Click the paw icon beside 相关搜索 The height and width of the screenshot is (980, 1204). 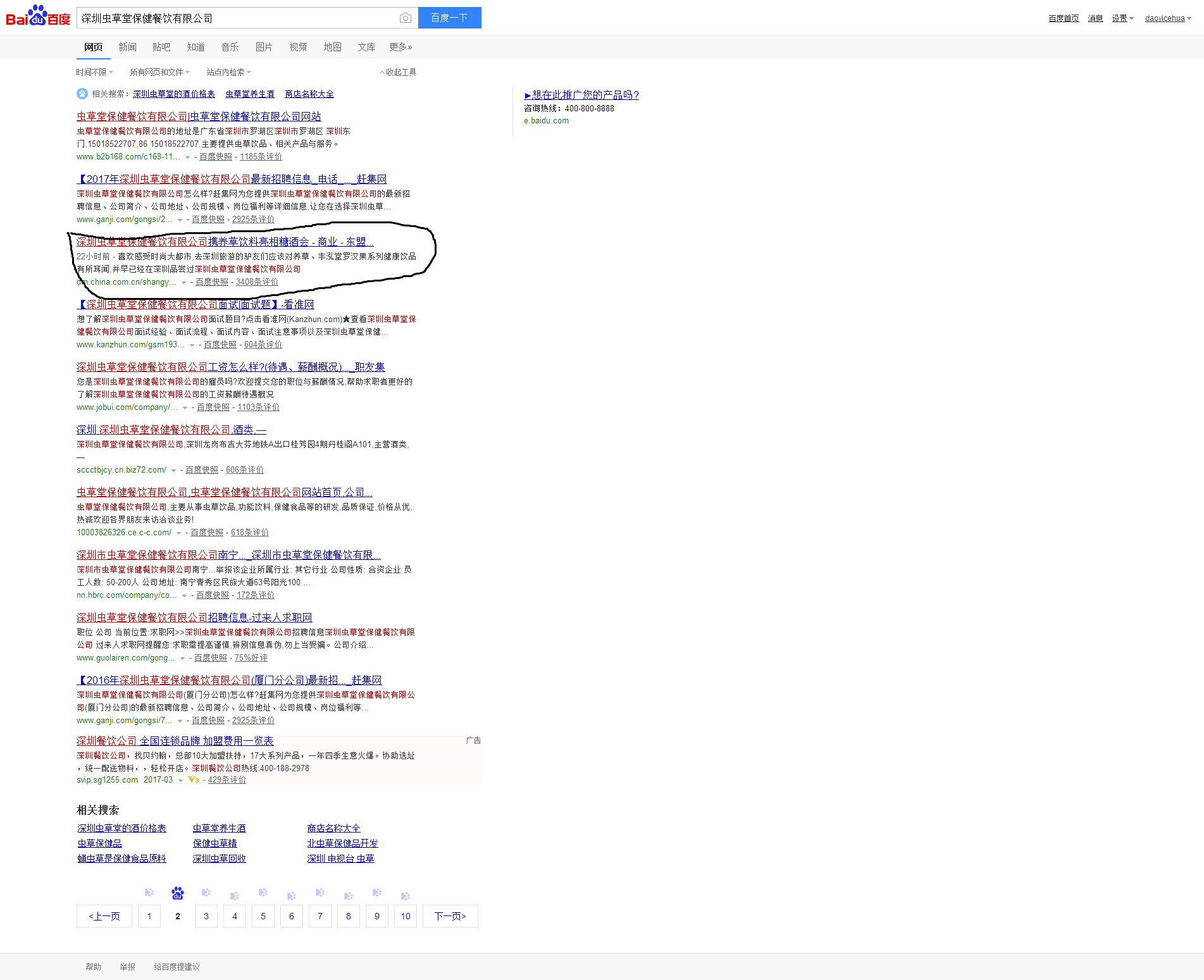point(82,94)
